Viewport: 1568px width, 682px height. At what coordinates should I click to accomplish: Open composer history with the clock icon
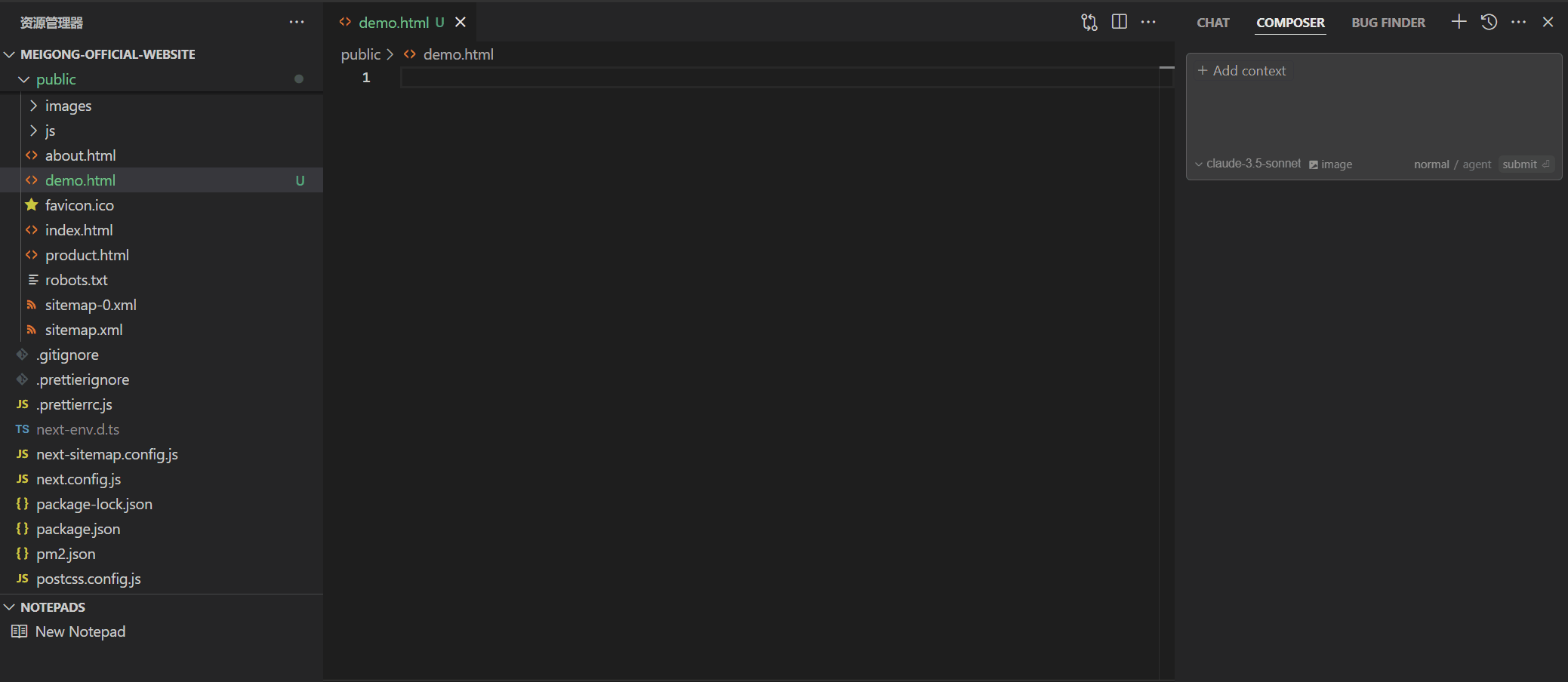pyautogui.click(x=1489, y=22)
